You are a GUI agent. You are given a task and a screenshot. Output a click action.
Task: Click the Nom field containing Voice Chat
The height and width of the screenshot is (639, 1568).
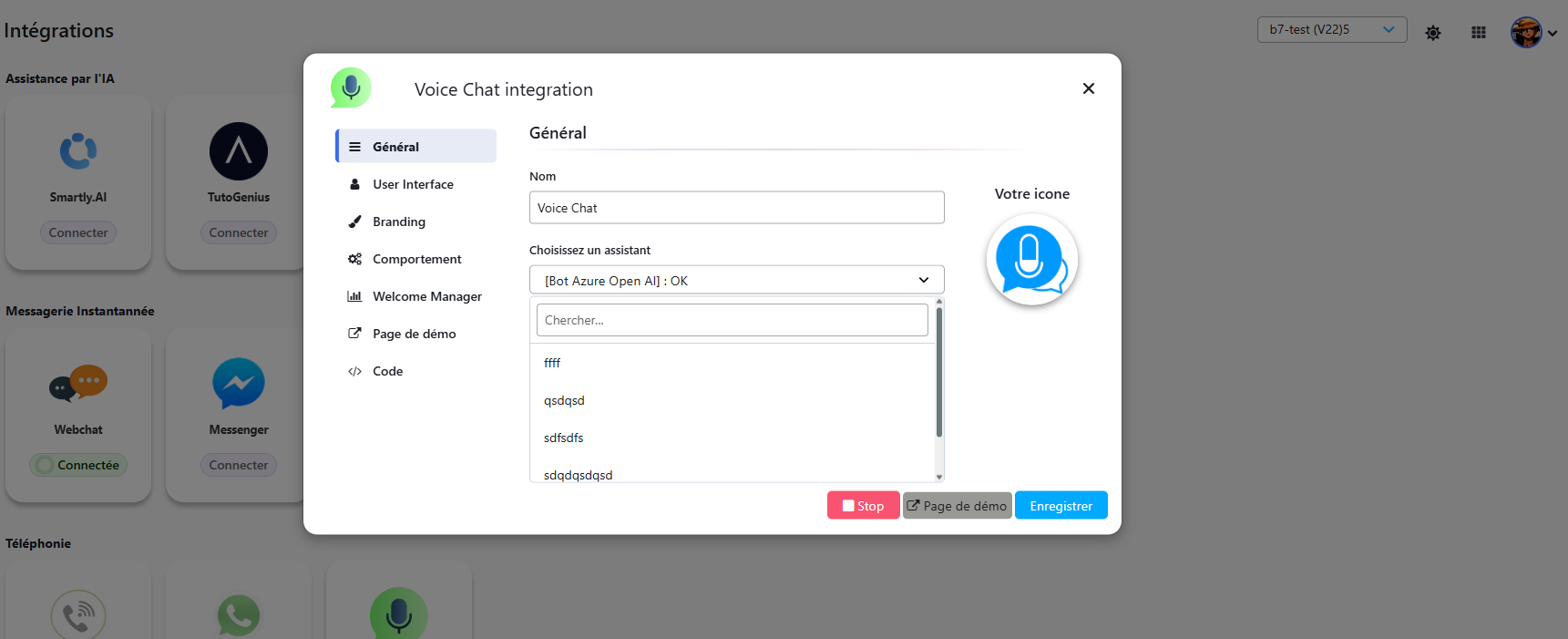pyautogui.click(x=736, y=208)
